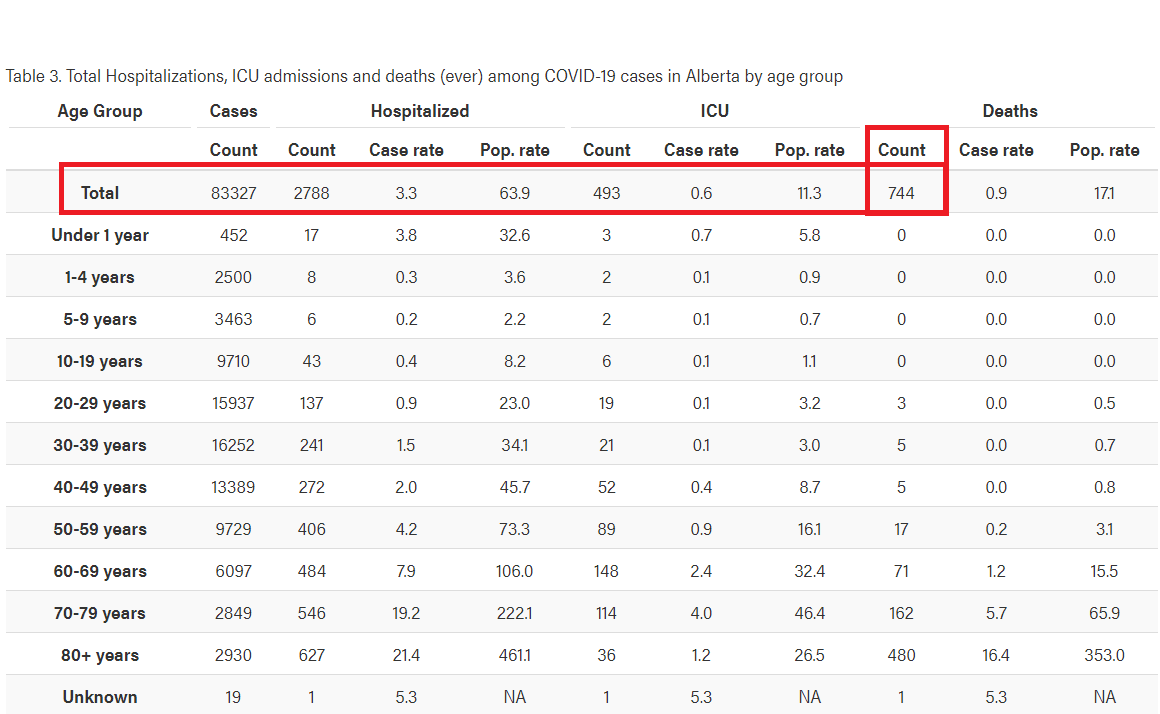Select cases value 452
The image size is (1160, 714).
click(x=234, y=235)
